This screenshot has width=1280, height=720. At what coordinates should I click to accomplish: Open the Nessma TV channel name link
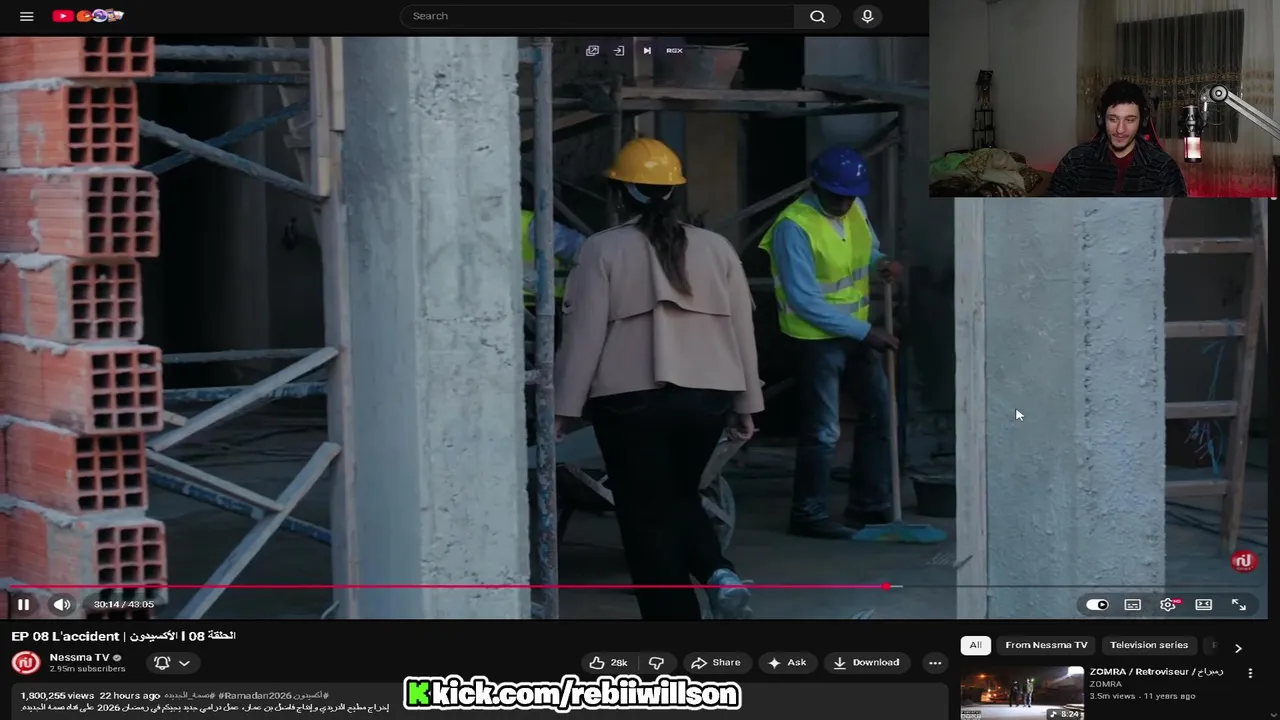click(79, 657)
